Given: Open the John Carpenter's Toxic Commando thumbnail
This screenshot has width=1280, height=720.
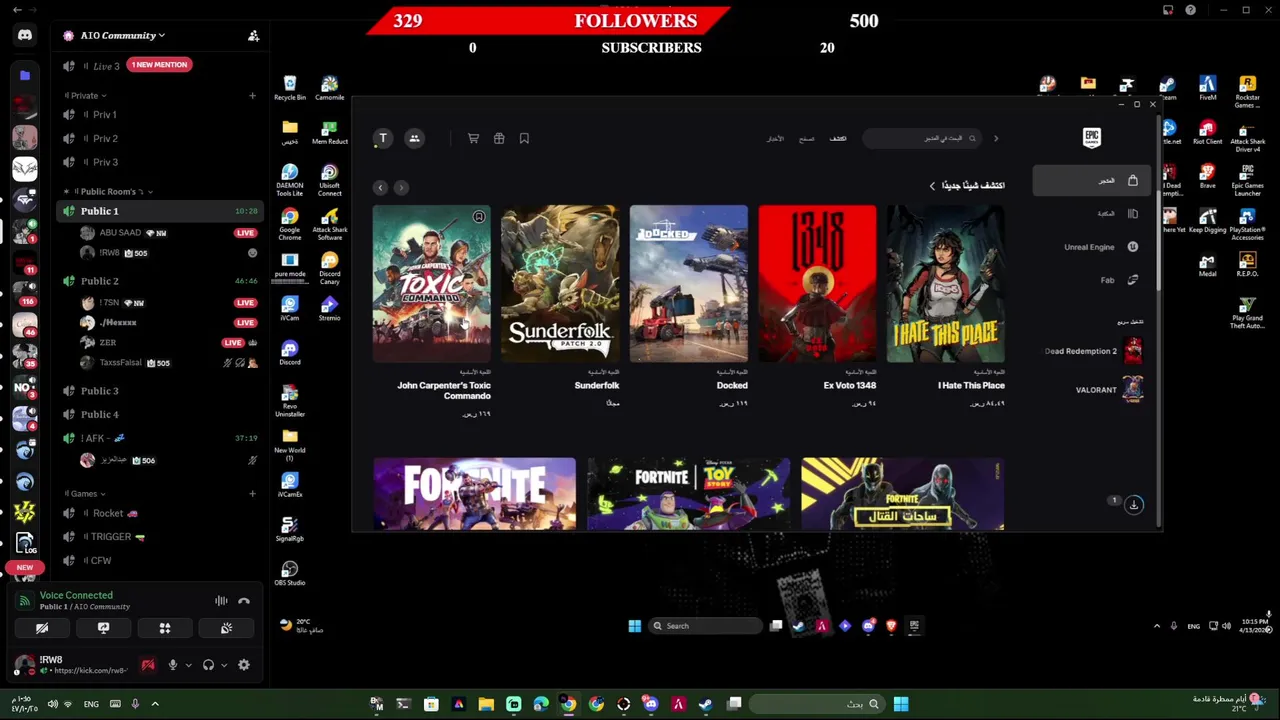Looking at the screenshot, I should click(431, 283).
